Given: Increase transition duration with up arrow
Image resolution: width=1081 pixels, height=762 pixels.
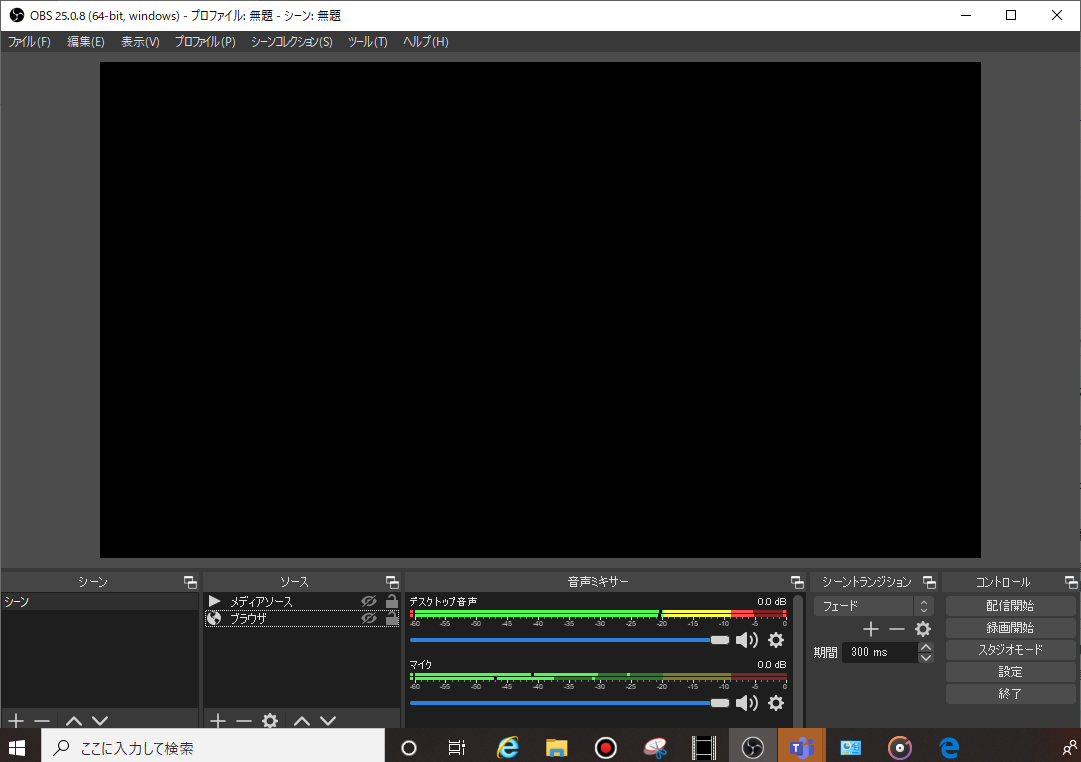Looking at the screenshot, I should click(x=926, y=647).
